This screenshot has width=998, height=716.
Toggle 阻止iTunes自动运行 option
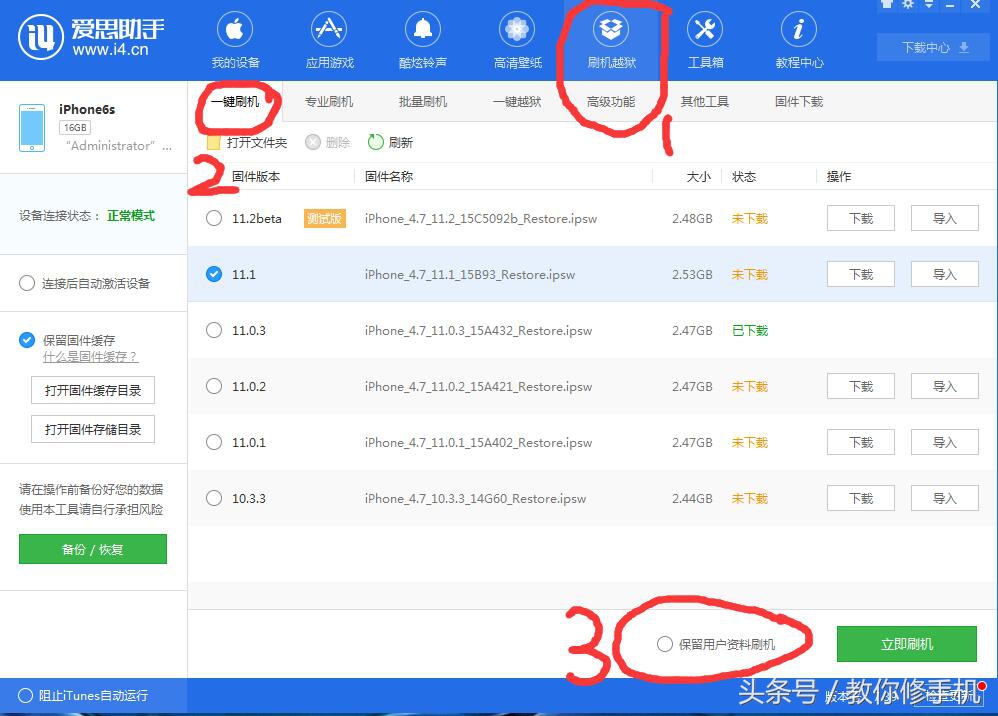coord(25,696)
